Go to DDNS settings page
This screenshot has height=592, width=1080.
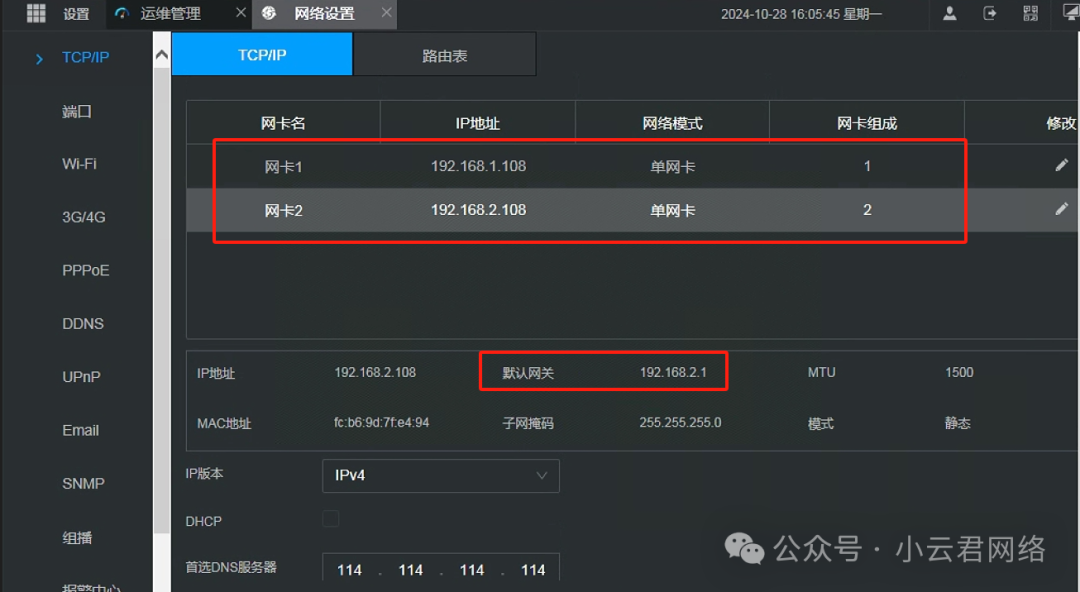pos(82,324)
